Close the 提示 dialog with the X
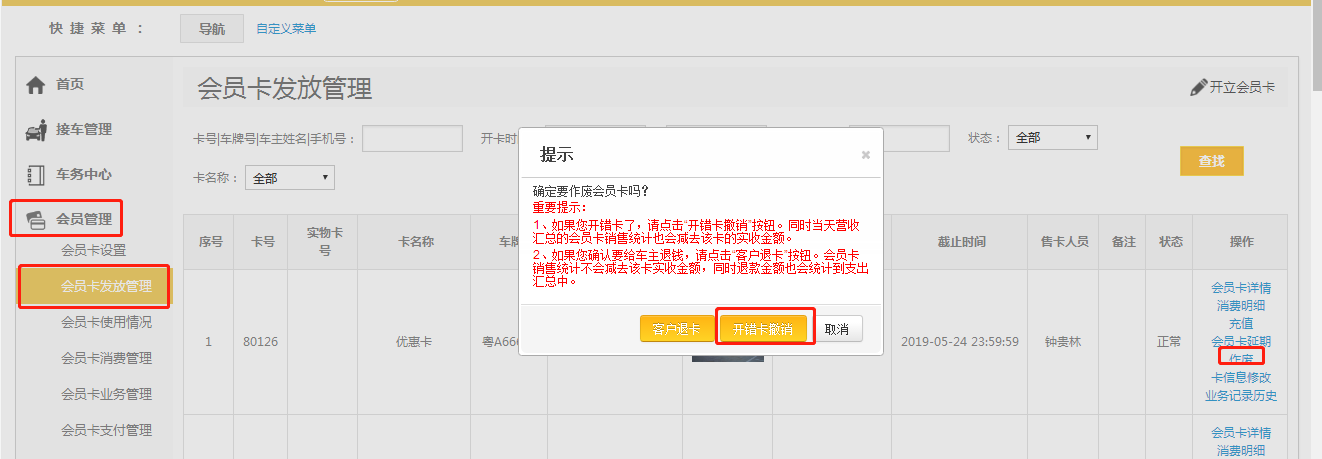This screenshot has height=459, width=1322. (x=865, y=155)
